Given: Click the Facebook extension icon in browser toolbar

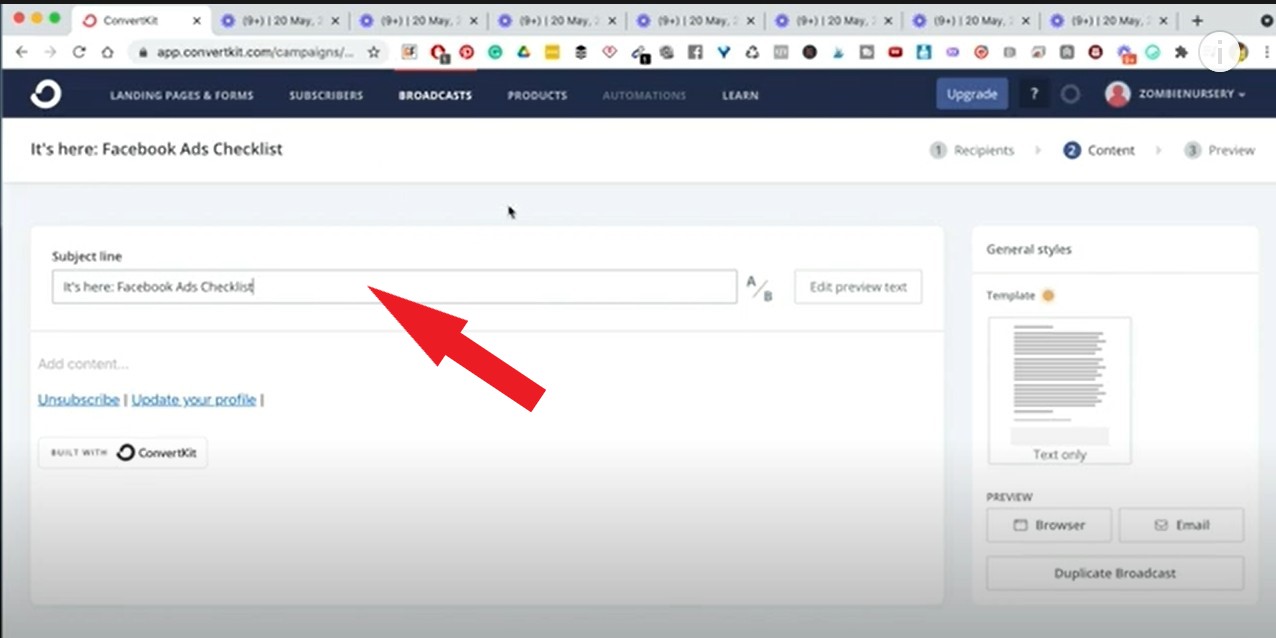Looking at the screenshot, I should (x=693, y=51).
